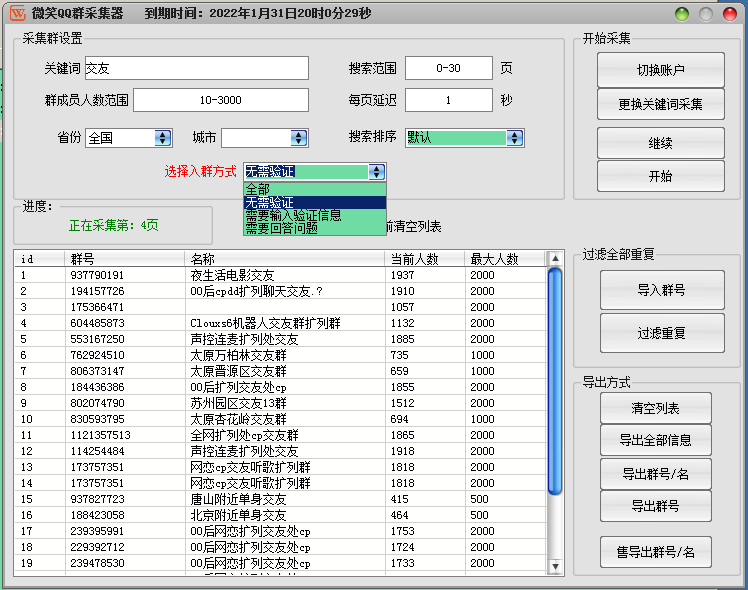Click the 开始 button
748x590 pixels.
point(661,176)
